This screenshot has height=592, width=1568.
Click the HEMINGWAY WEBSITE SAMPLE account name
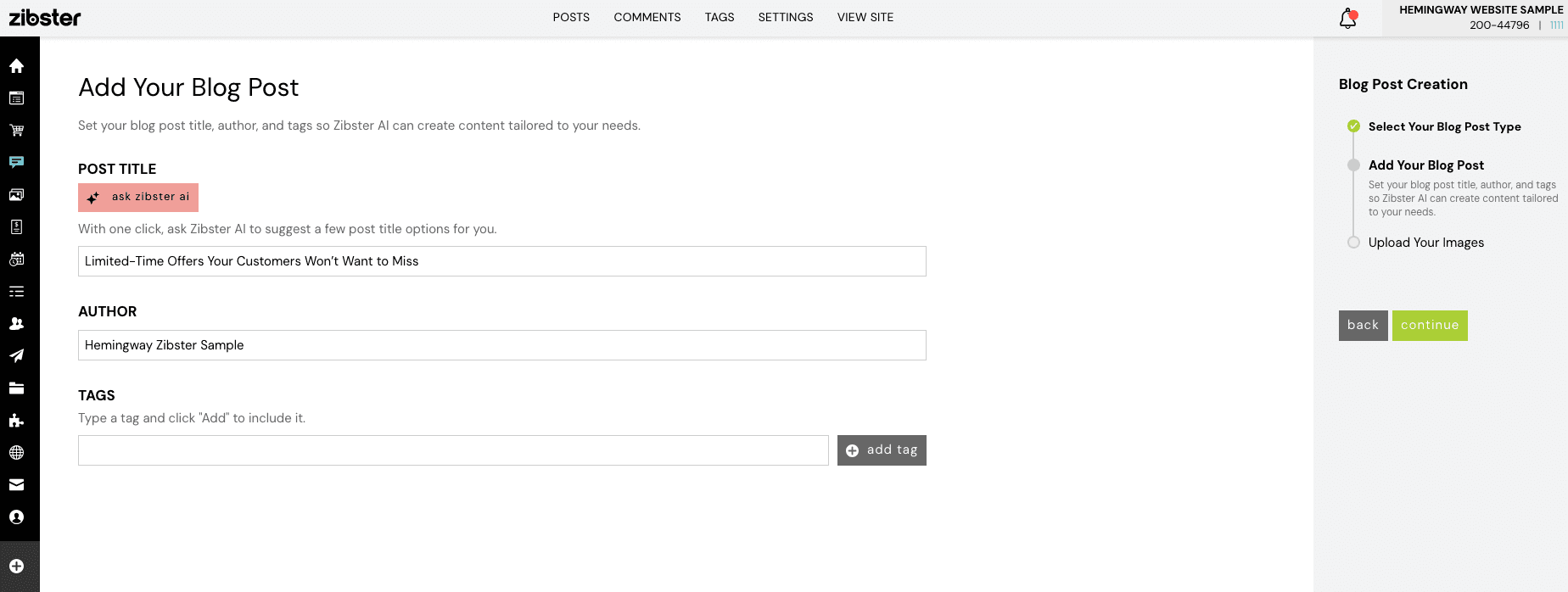[1481, 10]
